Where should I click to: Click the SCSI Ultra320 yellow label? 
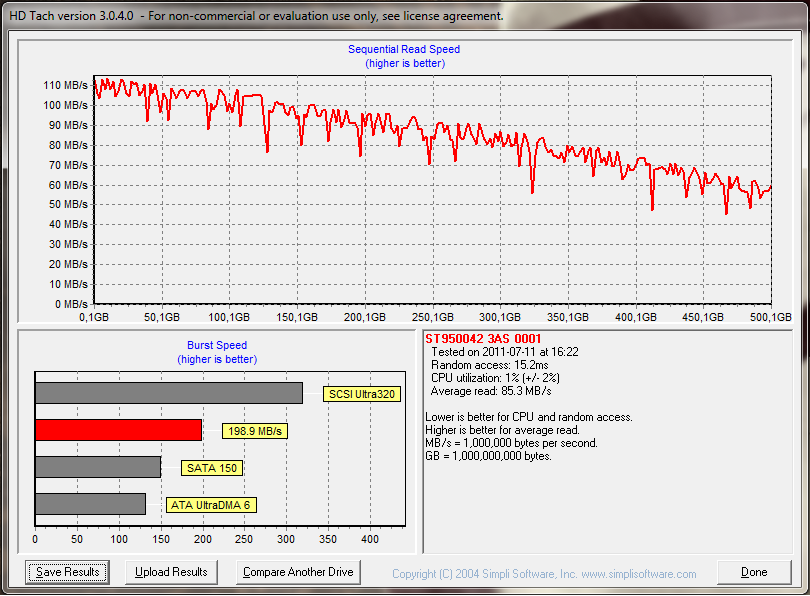[x=362, y=394]
